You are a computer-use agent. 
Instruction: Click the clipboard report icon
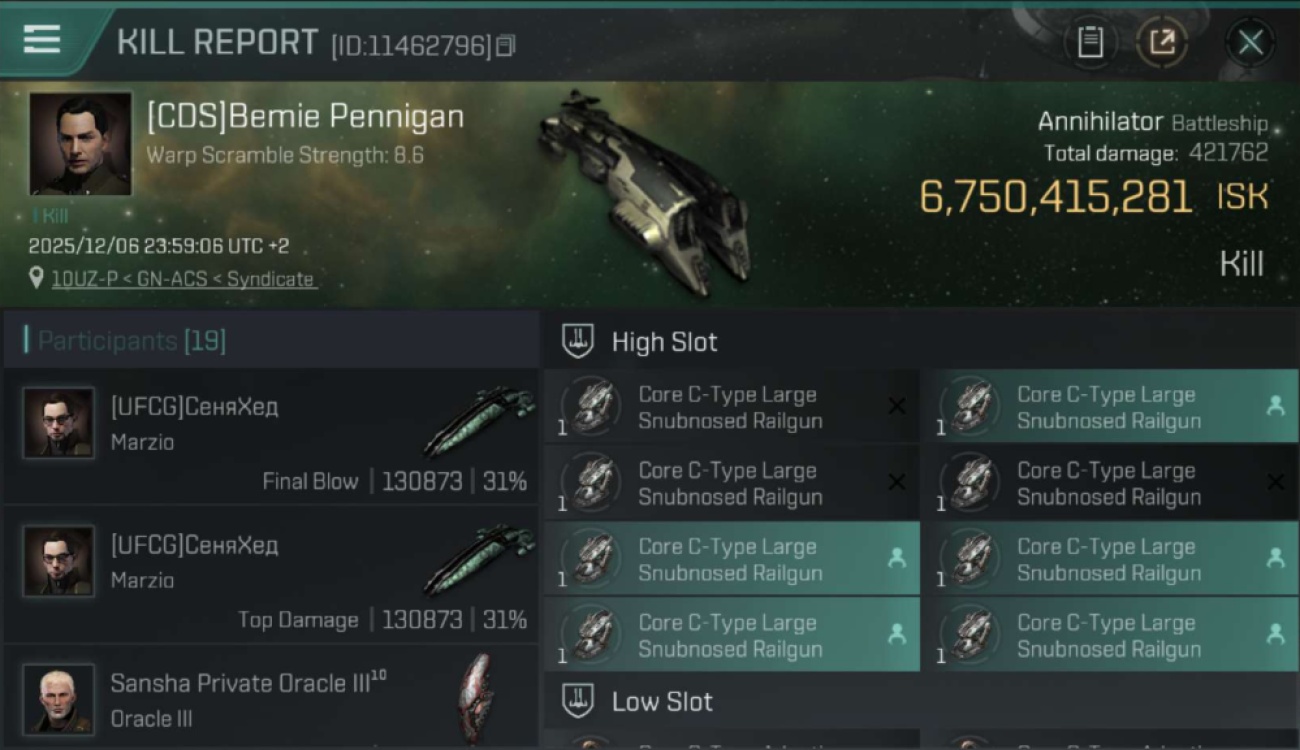click(1090, 42)
